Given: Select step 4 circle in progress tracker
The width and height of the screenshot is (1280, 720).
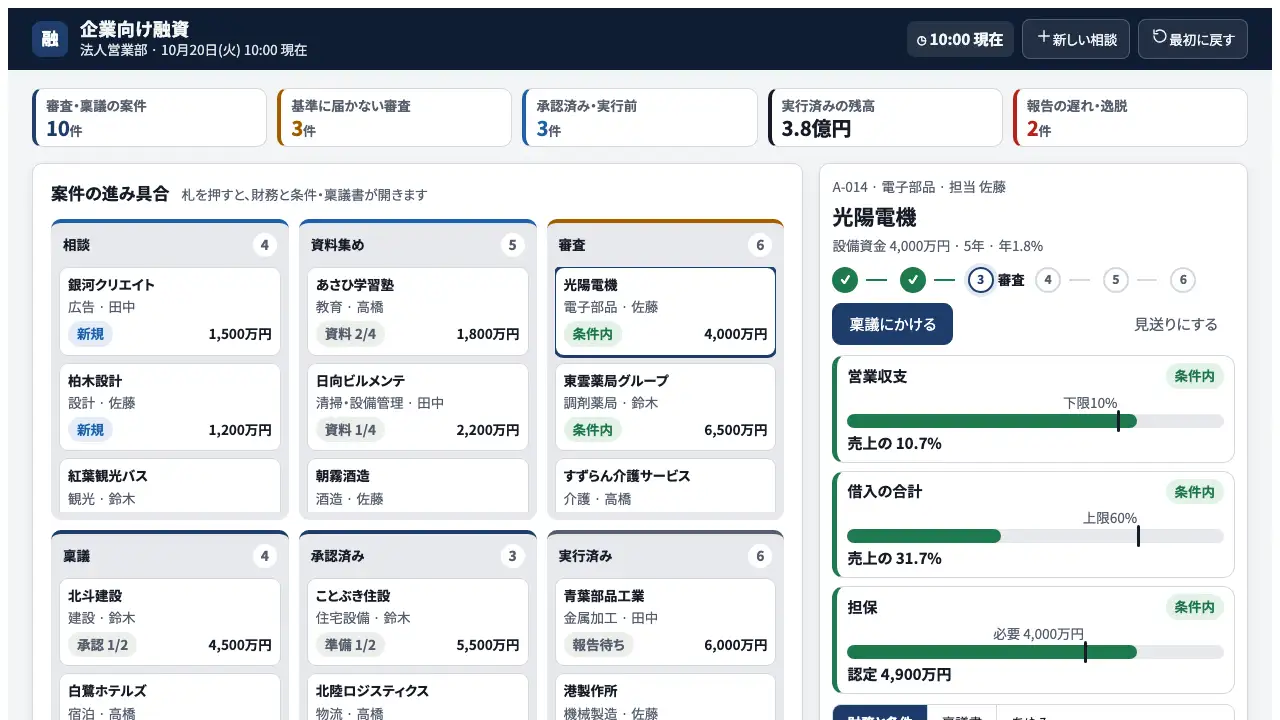Looking at the screenshot, I should click(1047, 280).
